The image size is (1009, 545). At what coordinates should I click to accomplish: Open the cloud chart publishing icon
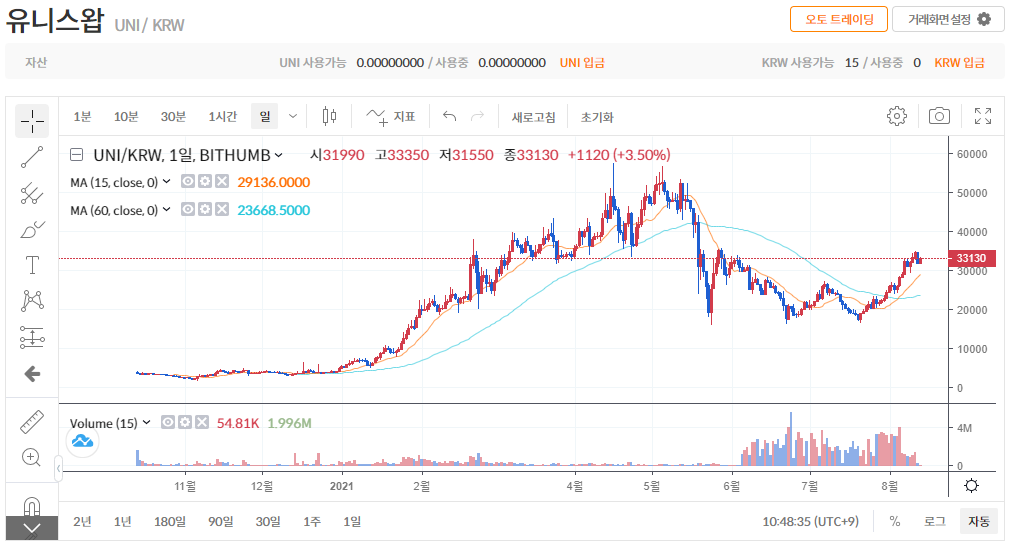[x=82, y=441]
